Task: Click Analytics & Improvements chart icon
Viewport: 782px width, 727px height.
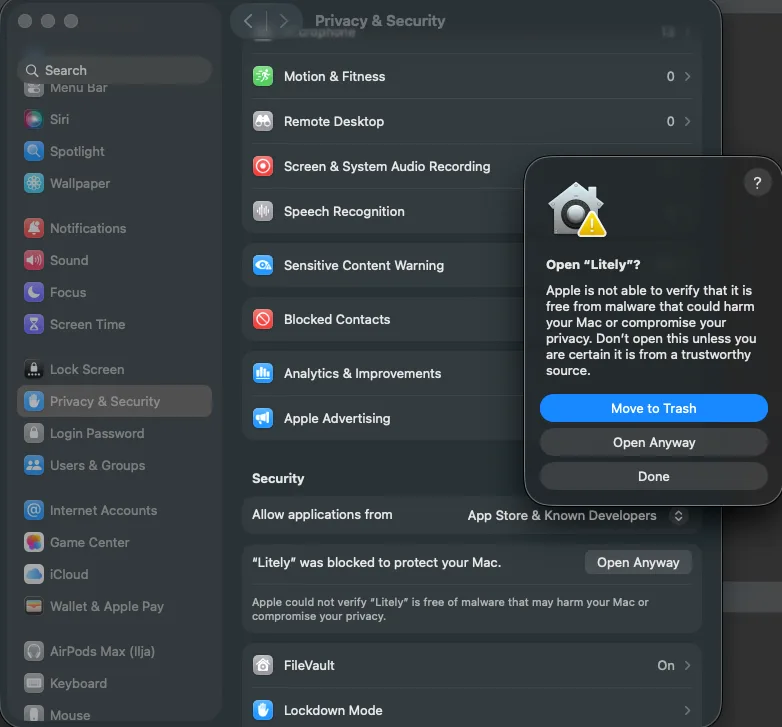Action: point(263,373)
